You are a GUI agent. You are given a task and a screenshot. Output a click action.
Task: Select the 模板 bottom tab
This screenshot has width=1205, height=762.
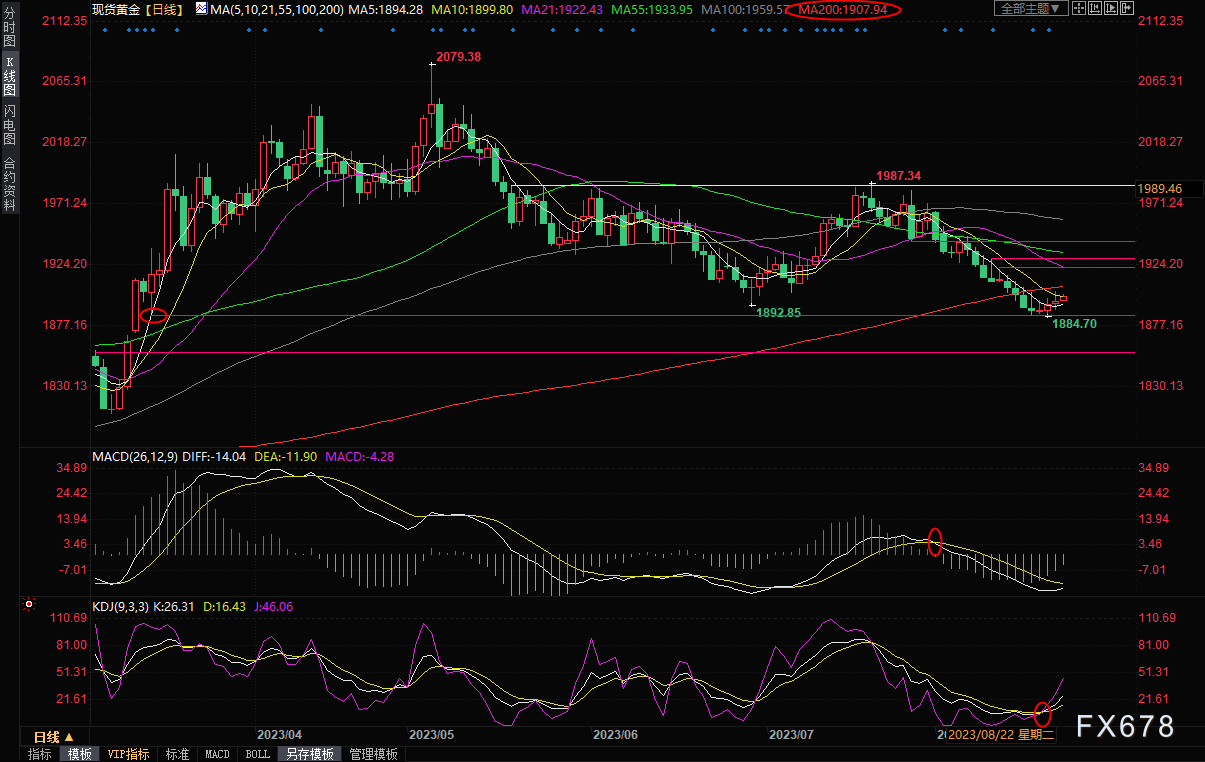(79, 754)
